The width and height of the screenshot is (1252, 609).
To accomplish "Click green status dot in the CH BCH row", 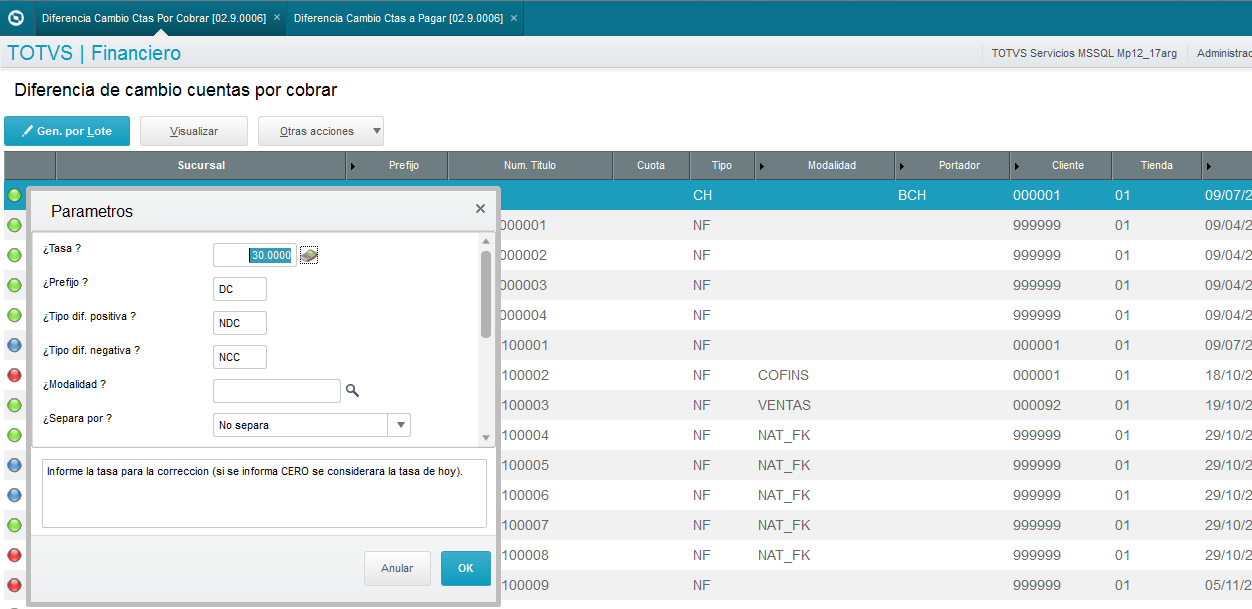I will click(15, 195).
